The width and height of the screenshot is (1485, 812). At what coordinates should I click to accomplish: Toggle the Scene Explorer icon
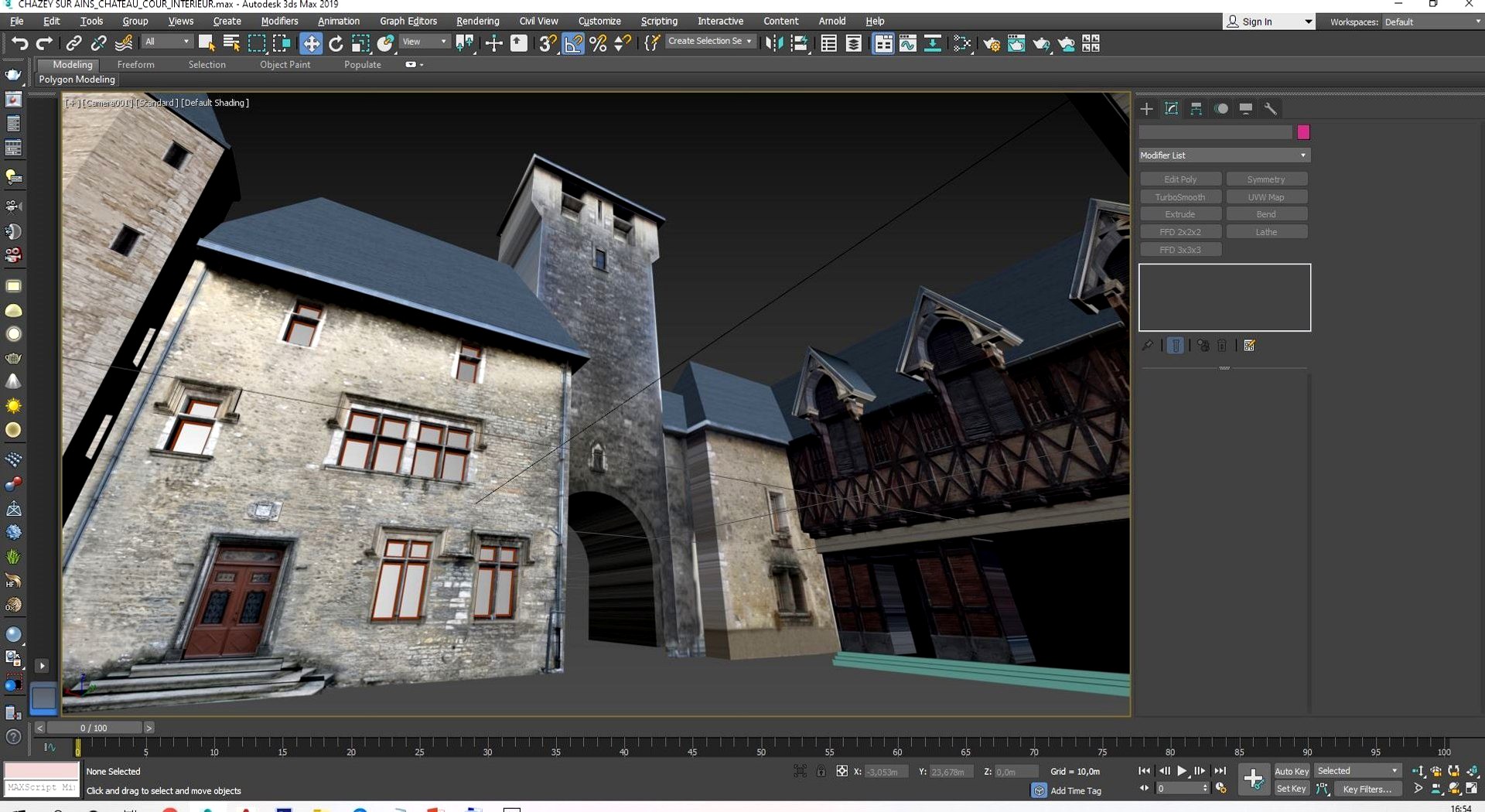click(x=828, y=43)
